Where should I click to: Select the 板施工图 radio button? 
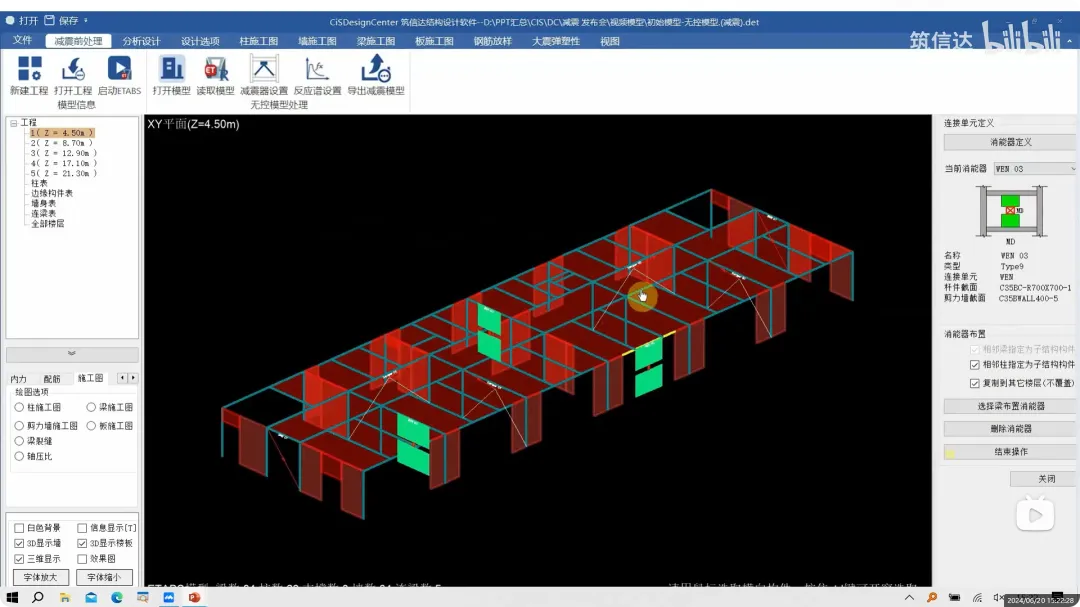coord(91,426)
